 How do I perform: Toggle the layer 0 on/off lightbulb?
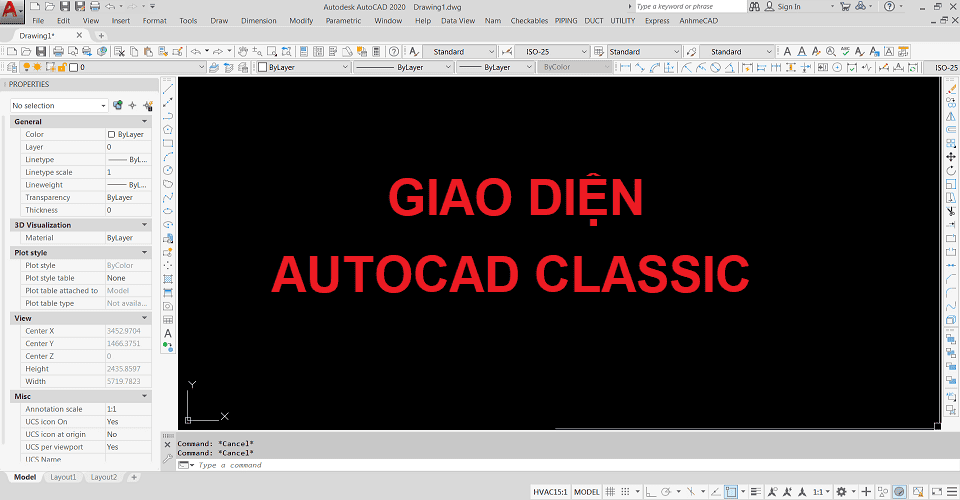(x=26, y=67)
